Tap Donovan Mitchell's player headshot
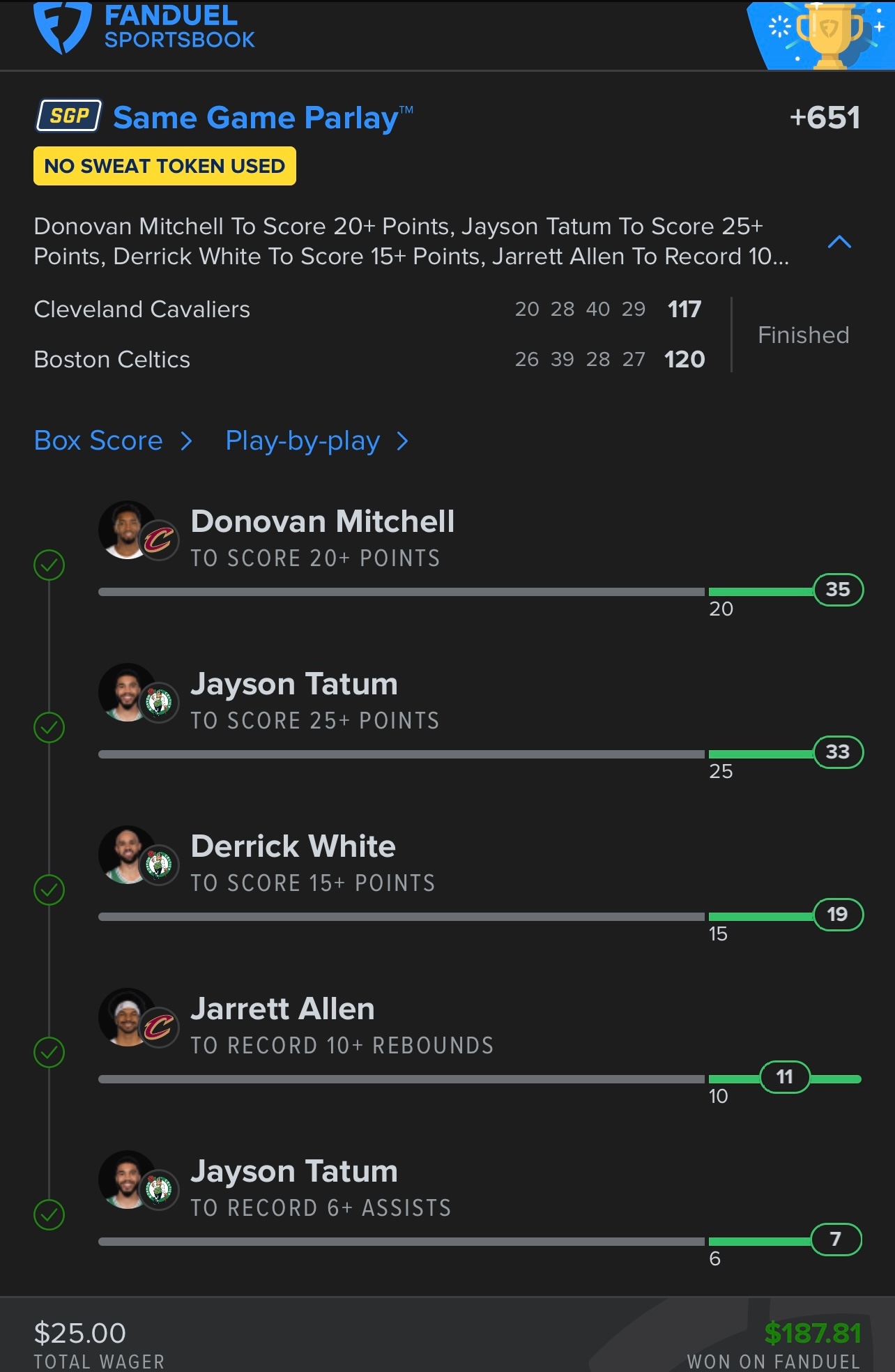Viewport: 895px width, 1372px height. pyautogui.click(x=127, y=530)
